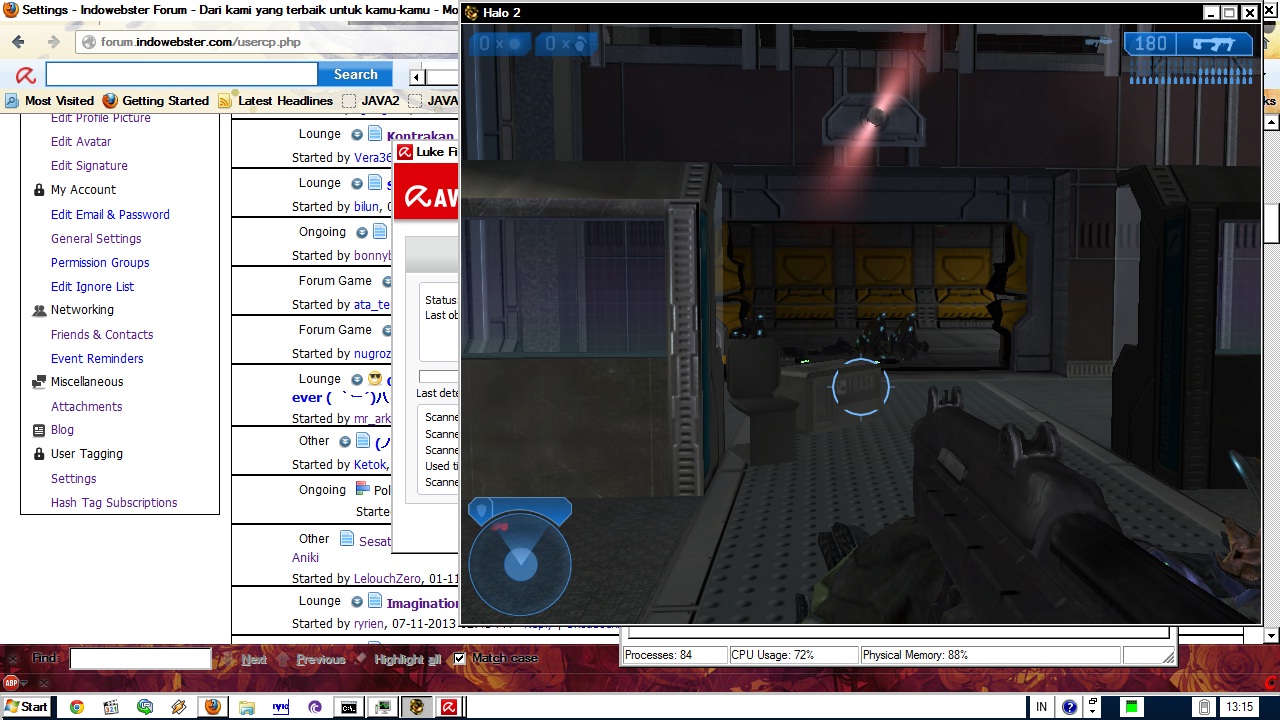
Task: Click the lock icon beside User Tagging
Action: tap(39, 454)
